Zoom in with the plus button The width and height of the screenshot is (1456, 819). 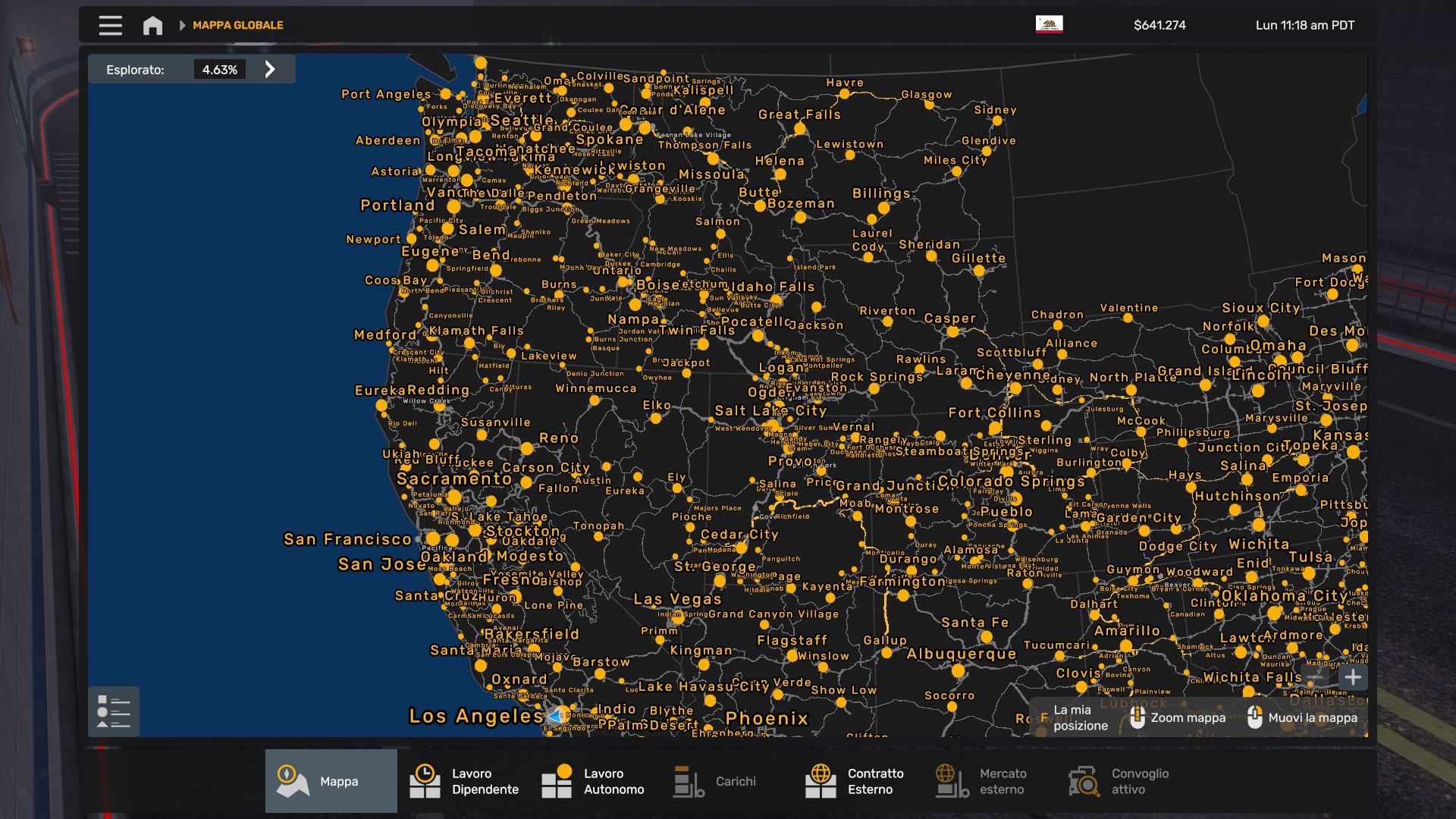(x=1353, y=677)
